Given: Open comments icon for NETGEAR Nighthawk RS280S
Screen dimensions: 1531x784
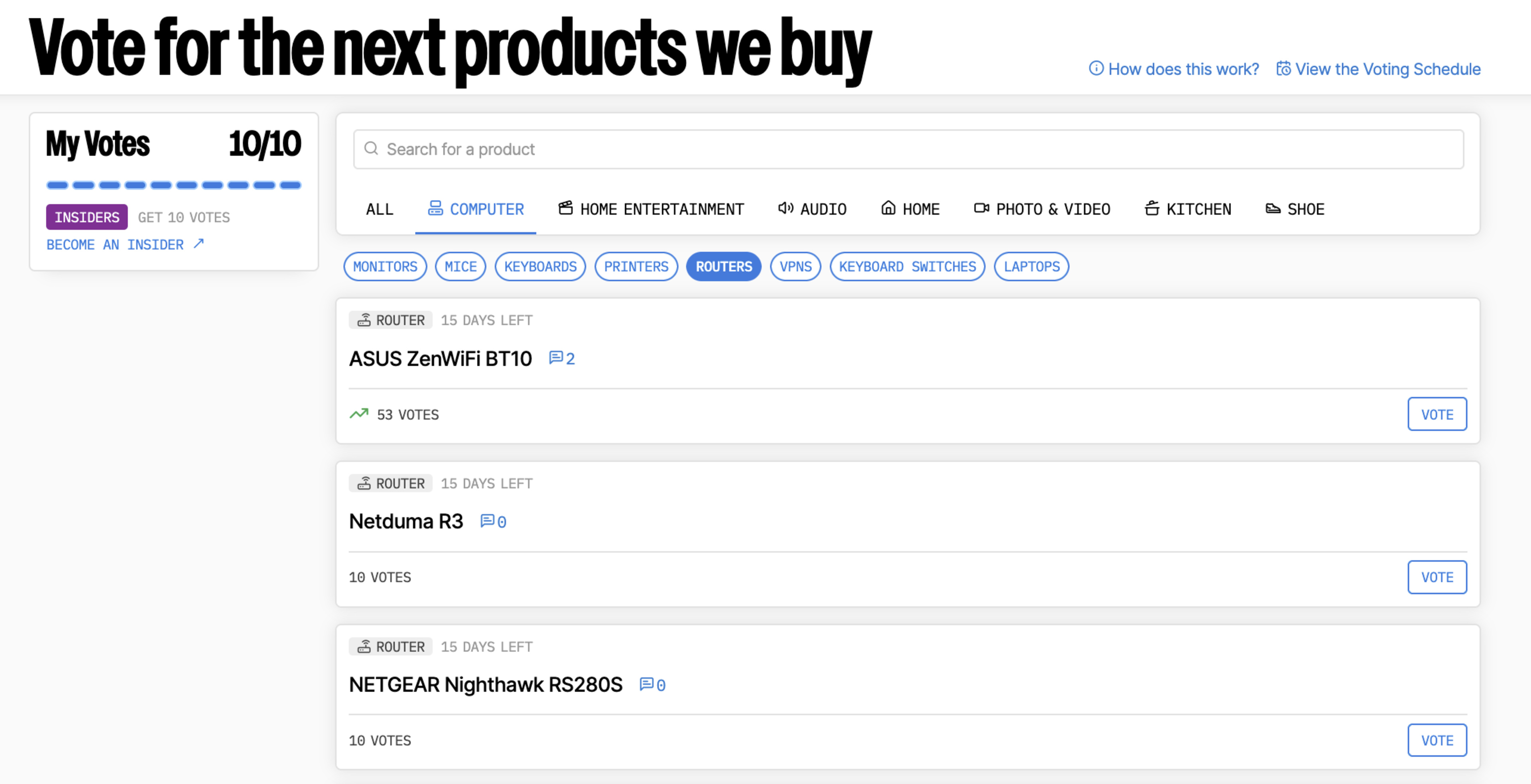Looking at the screenshot, I should pyautogui.click(x=646, y=684).
